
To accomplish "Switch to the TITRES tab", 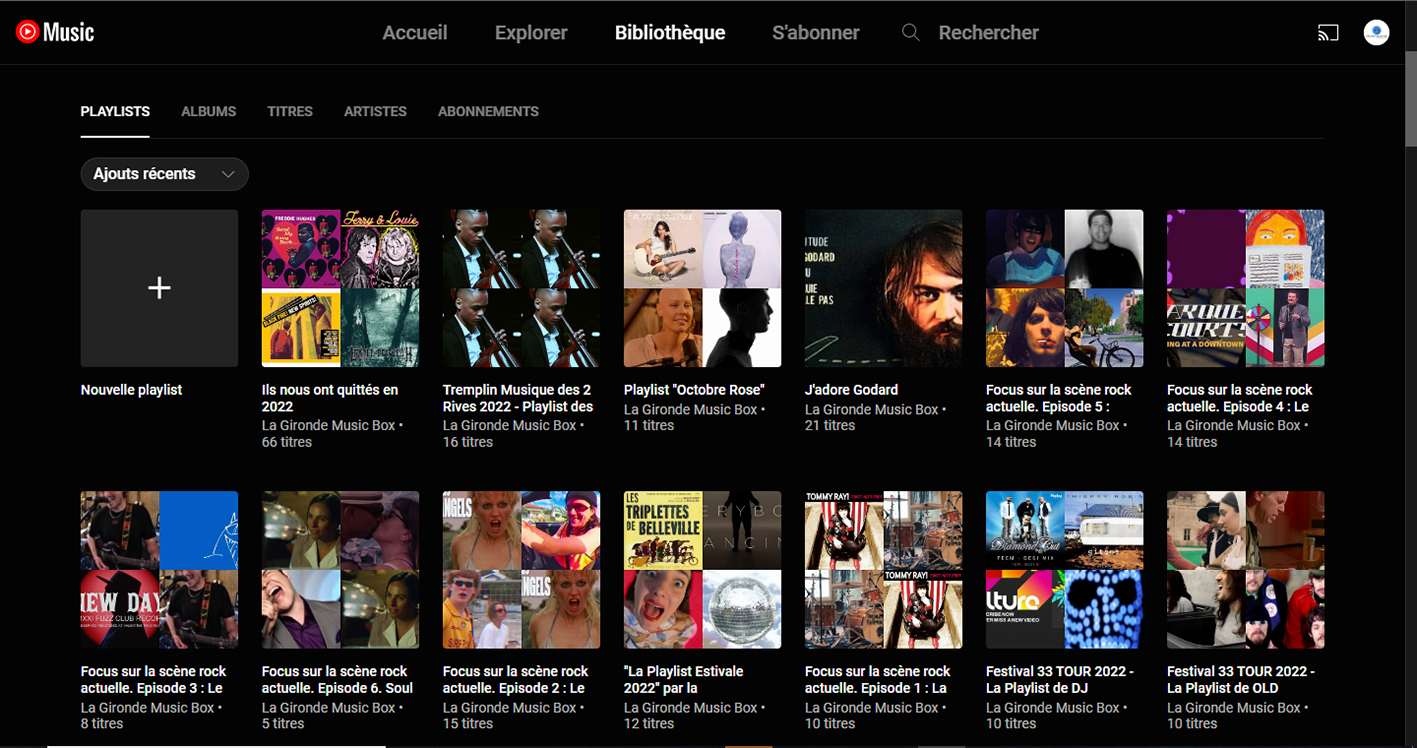I will point(290,112).
